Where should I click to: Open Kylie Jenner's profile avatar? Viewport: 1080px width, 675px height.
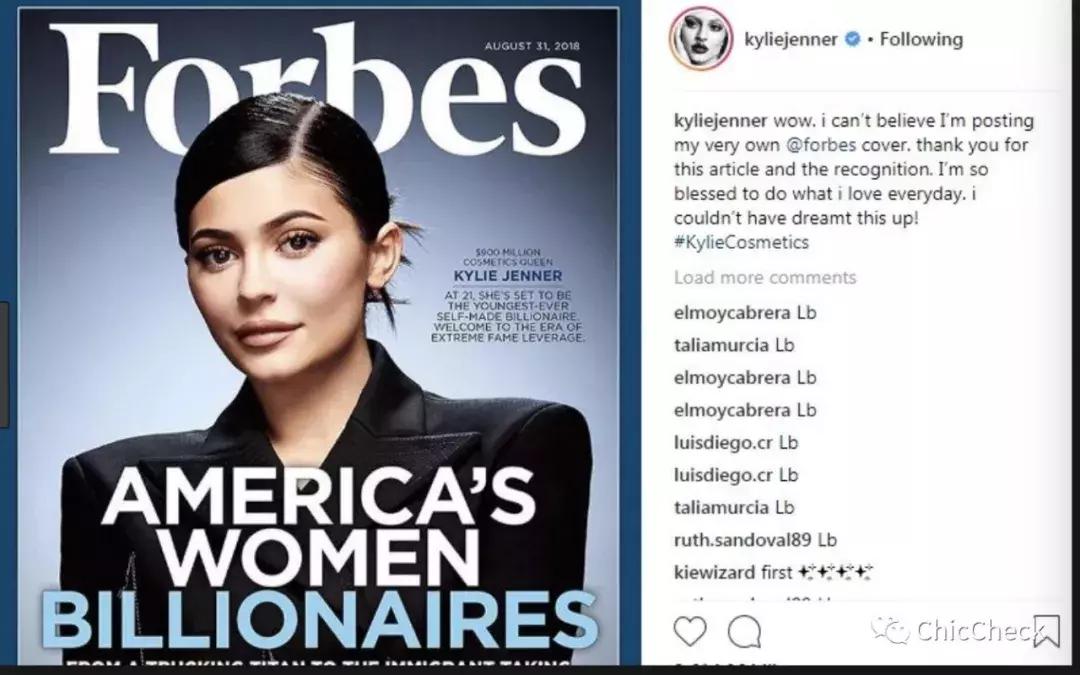700,39
